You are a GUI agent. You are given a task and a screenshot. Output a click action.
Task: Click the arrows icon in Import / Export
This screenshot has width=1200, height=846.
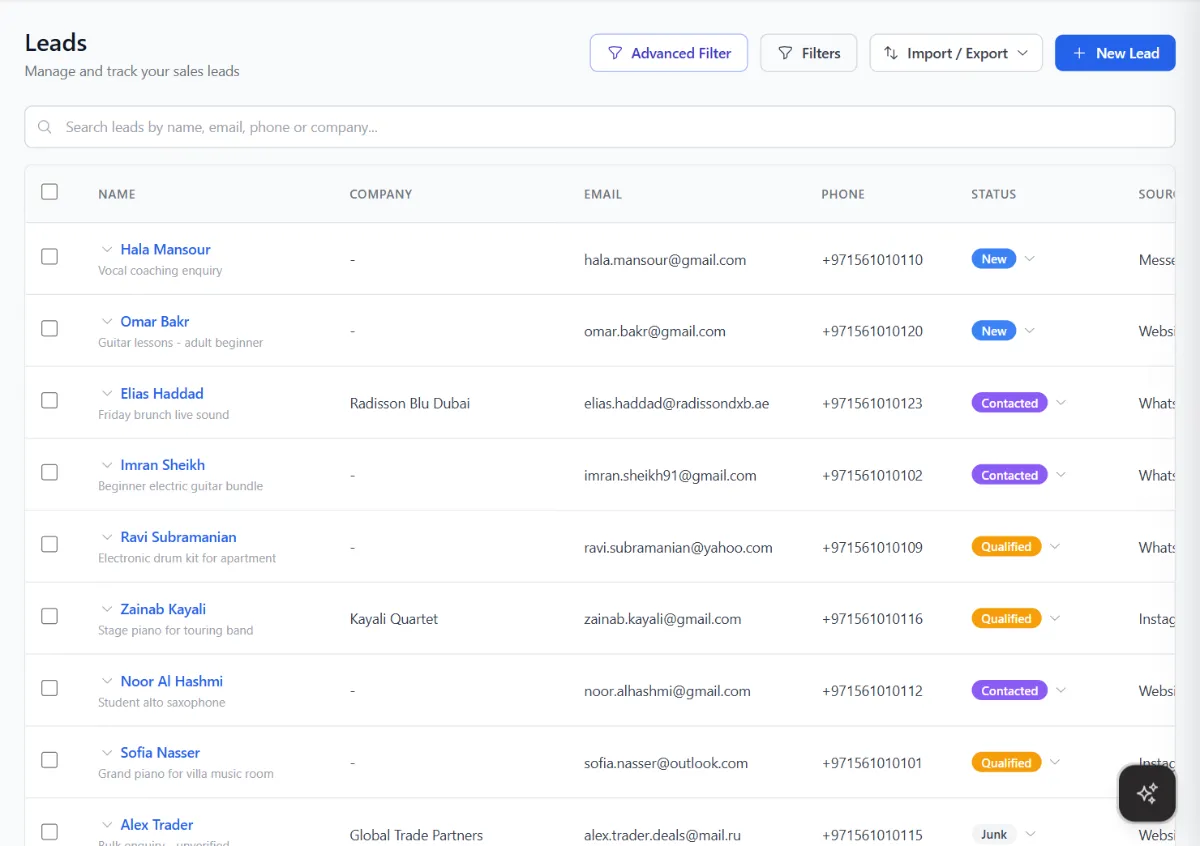(x=891, y=53)
